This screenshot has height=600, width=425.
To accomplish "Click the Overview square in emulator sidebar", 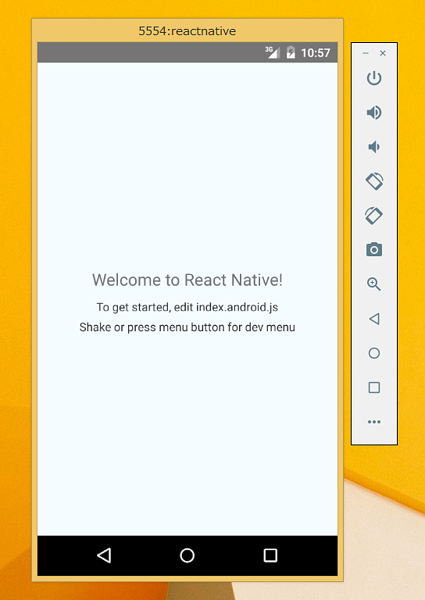I will pyautogui.click(x=374, y=387).
